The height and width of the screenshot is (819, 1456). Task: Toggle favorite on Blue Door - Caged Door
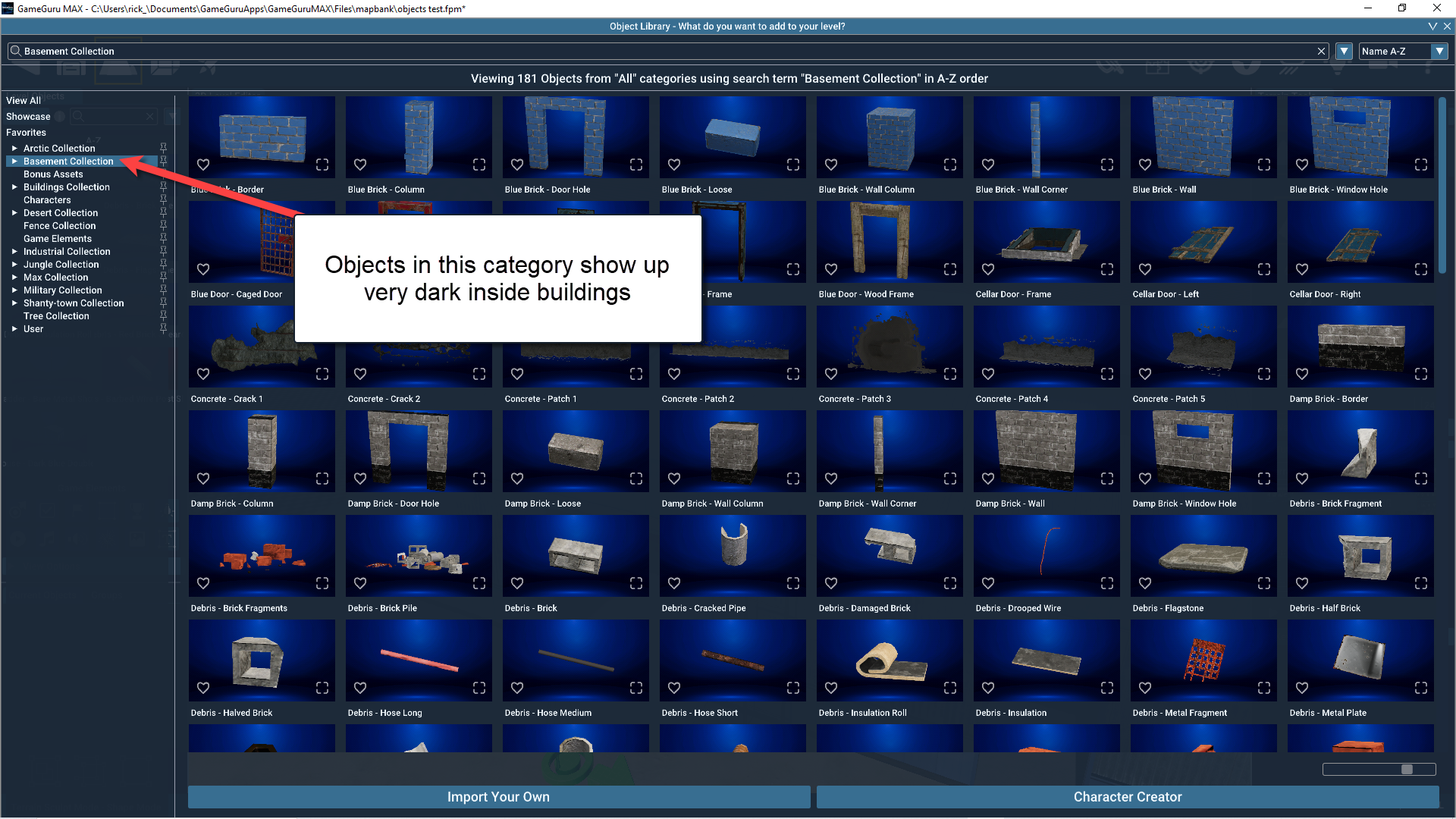coord(203,269)
